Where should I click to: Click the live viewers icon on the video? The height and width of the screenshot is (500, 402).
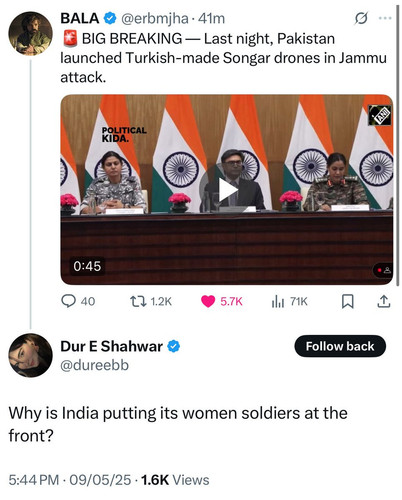point(383,270)
